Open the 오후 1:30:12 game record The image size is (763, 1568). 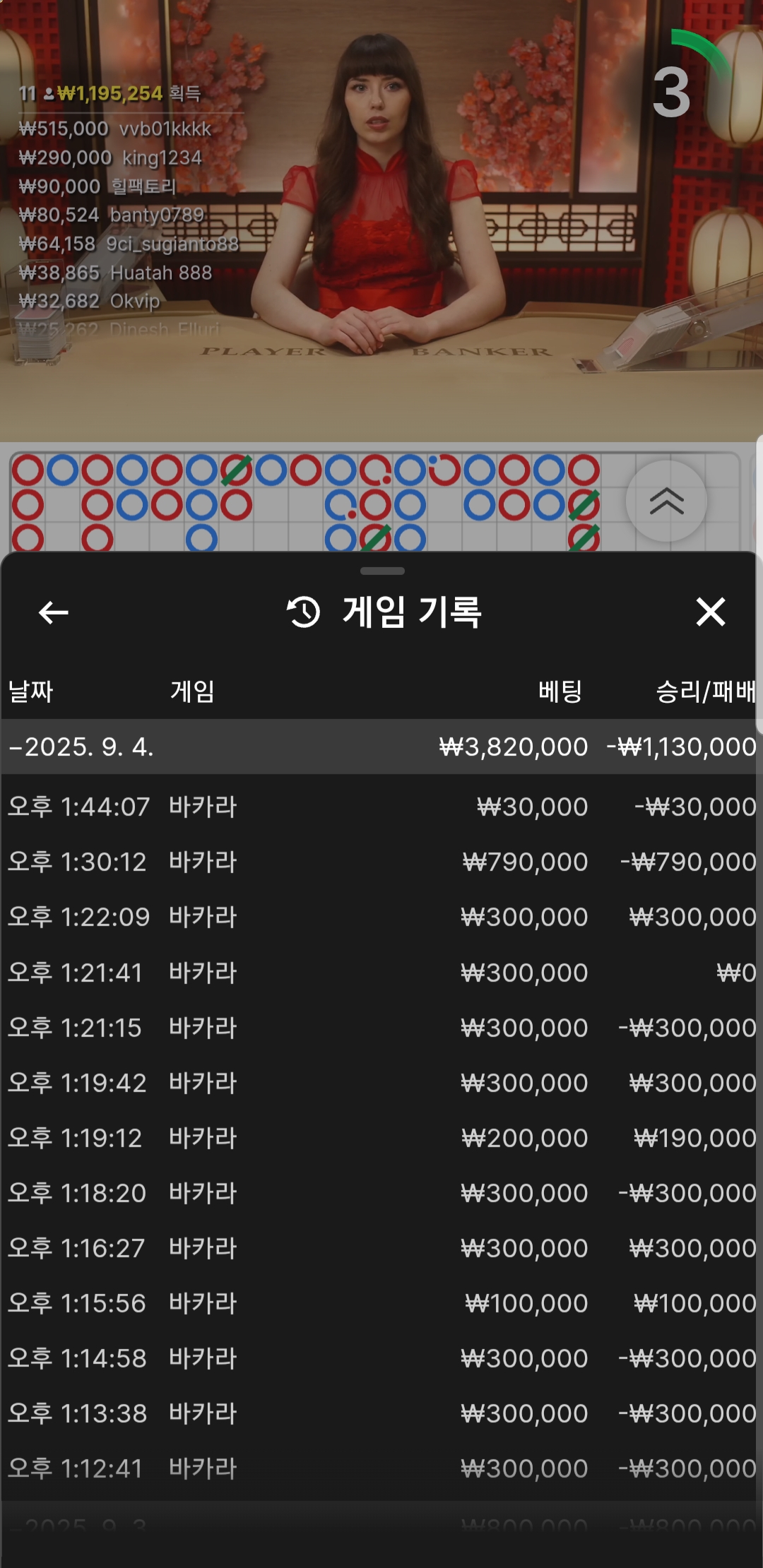point(381,862)
